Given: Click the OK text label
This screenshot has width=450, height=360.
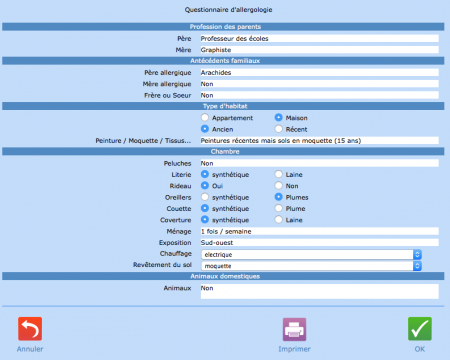Looking at the screenshot, I should 420,349.
